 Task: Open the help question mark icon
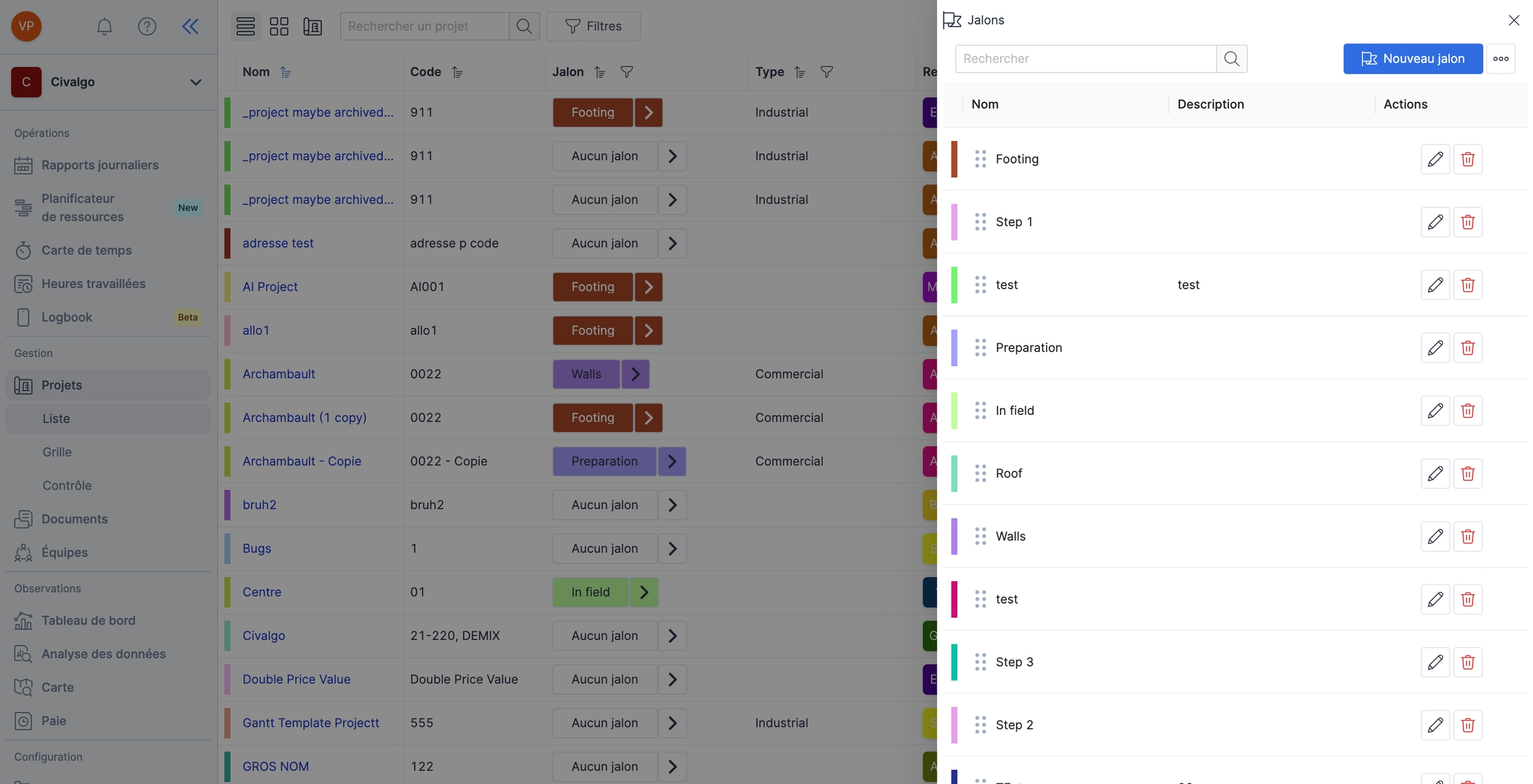point(147,27)
